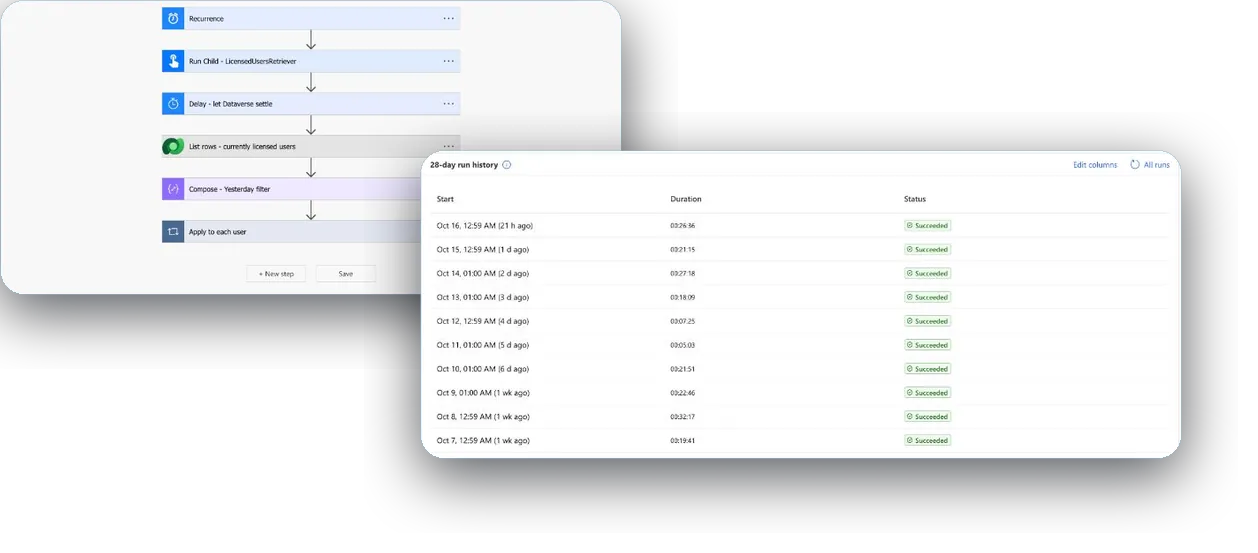Open the Oct 16, 12:59 AM run
The image size is (1258, 553).
(x=484, y=226)
